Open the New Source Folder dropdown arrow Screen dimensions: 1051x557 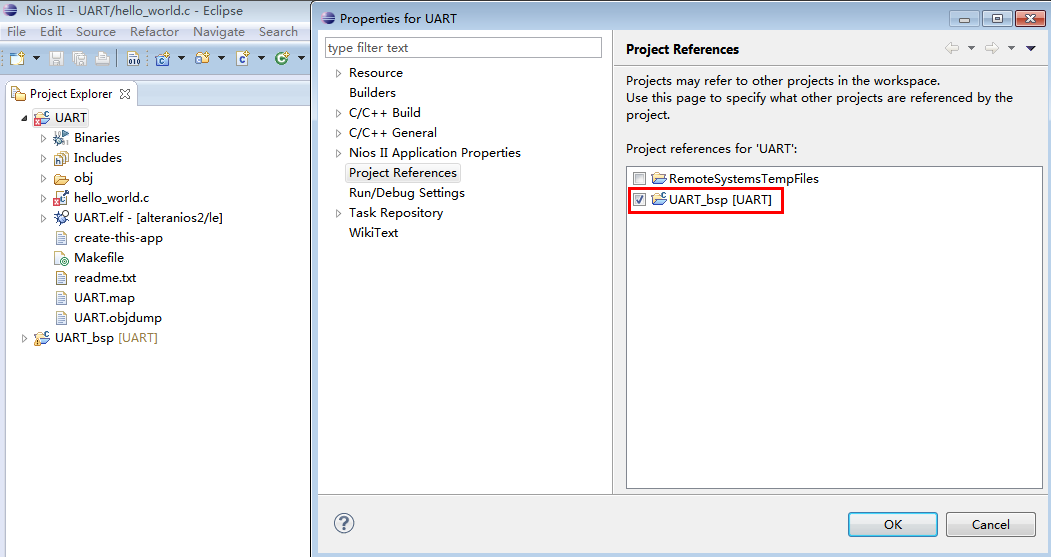(x=221, y=59)
